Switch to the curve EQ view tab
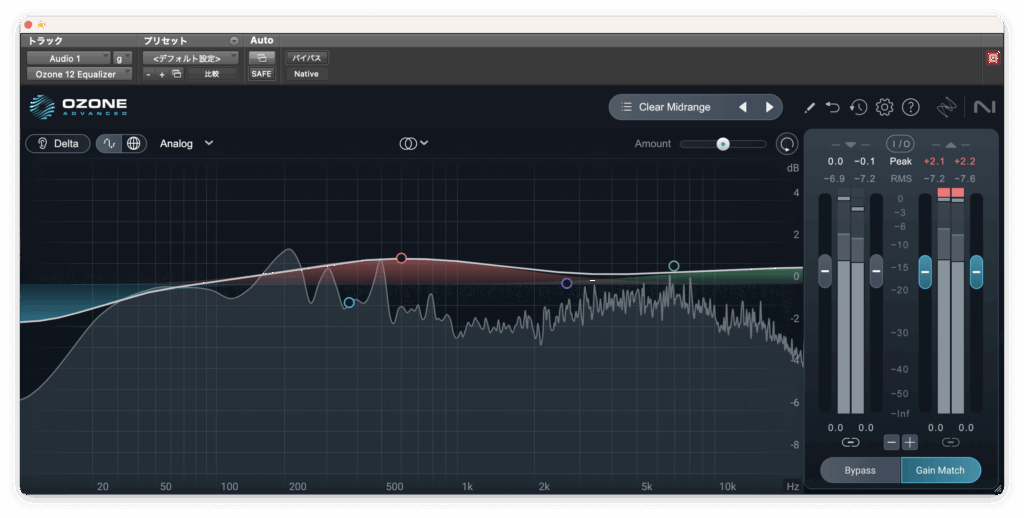 coord(109,143)
